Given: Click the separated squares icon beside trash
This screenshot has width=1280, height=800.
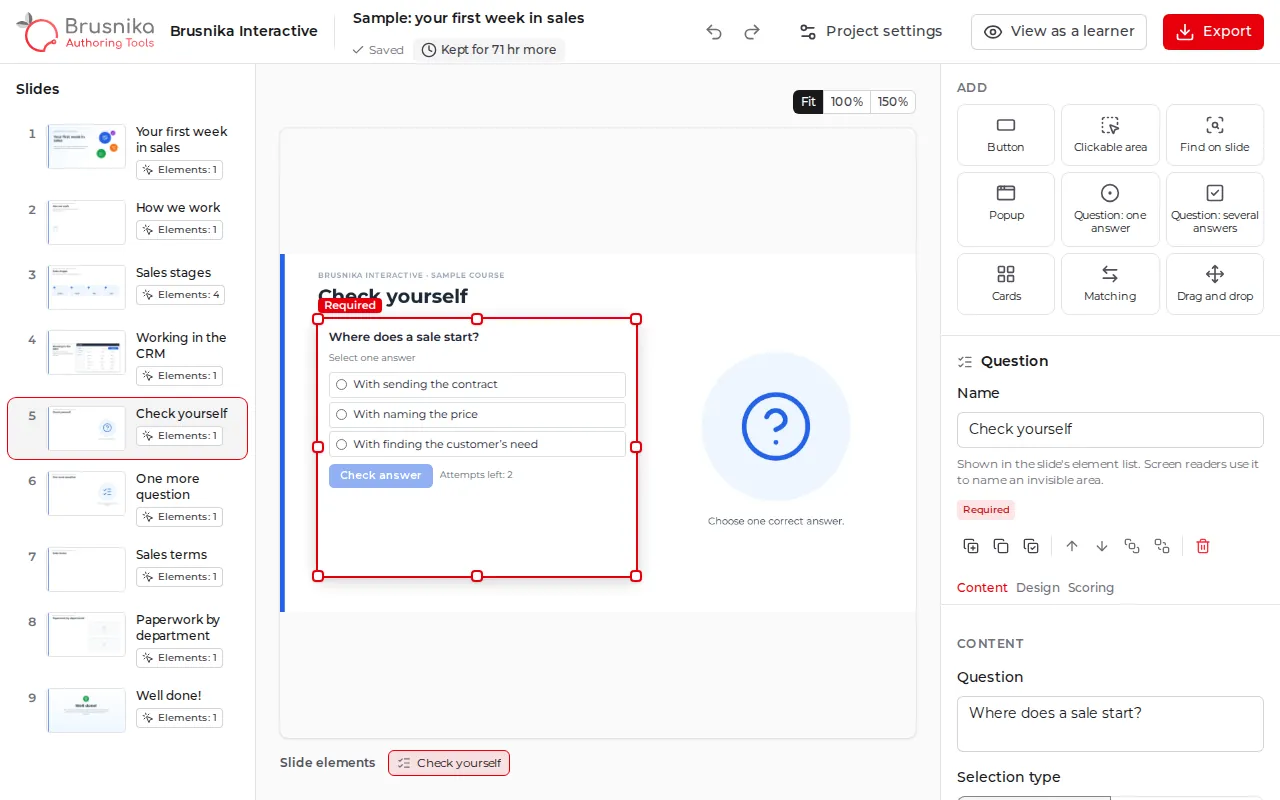Looking at the screenshot, I should (1162, 546).
